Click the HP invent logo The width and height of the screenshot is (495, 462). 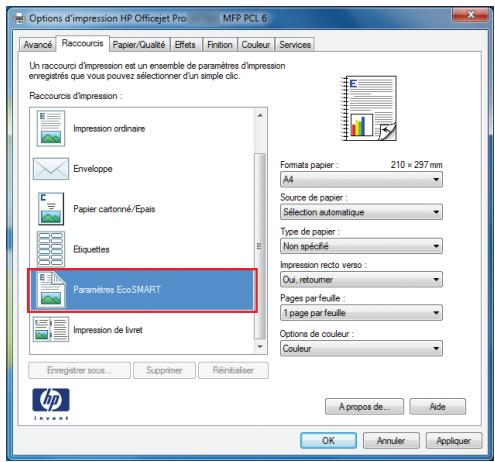pyautogui.click(x=51, y=404)
